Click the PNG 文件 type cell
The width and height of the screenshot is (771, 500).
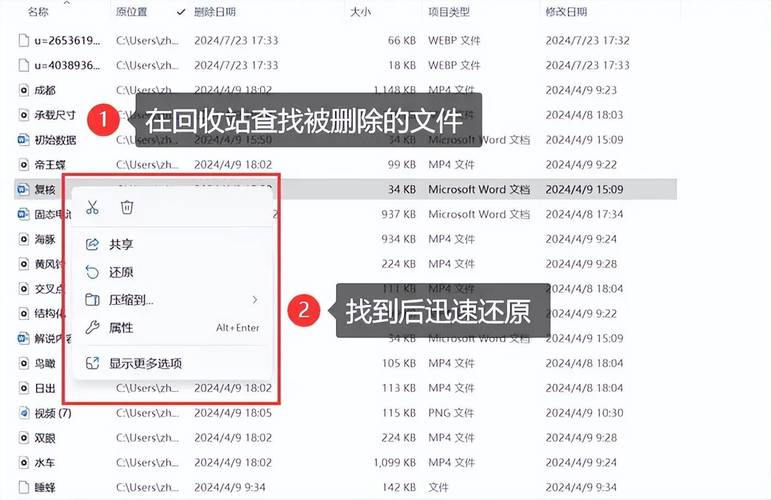pyautogui.click(x=451, y=413)
